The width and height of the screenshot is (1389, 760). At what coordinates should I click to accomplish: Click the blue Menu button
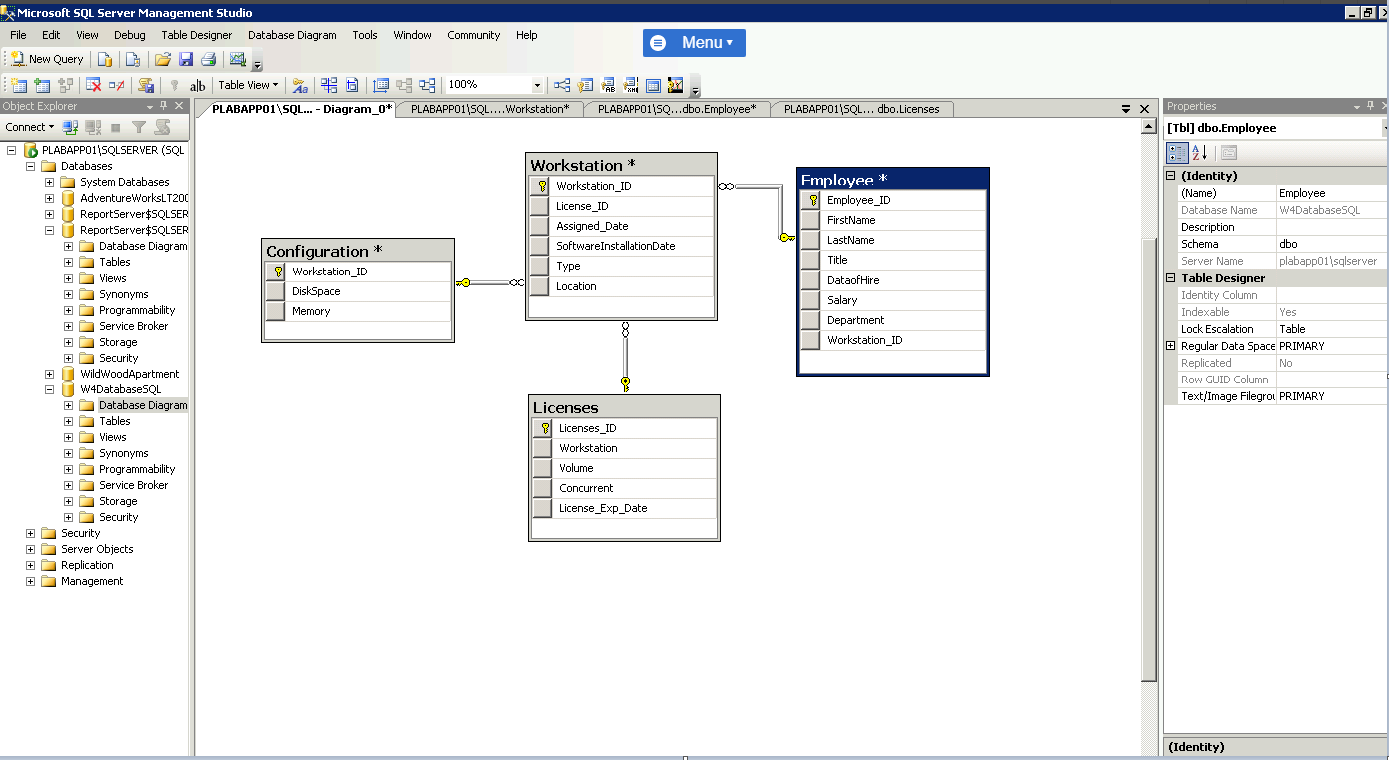click(x=694, y=43)
